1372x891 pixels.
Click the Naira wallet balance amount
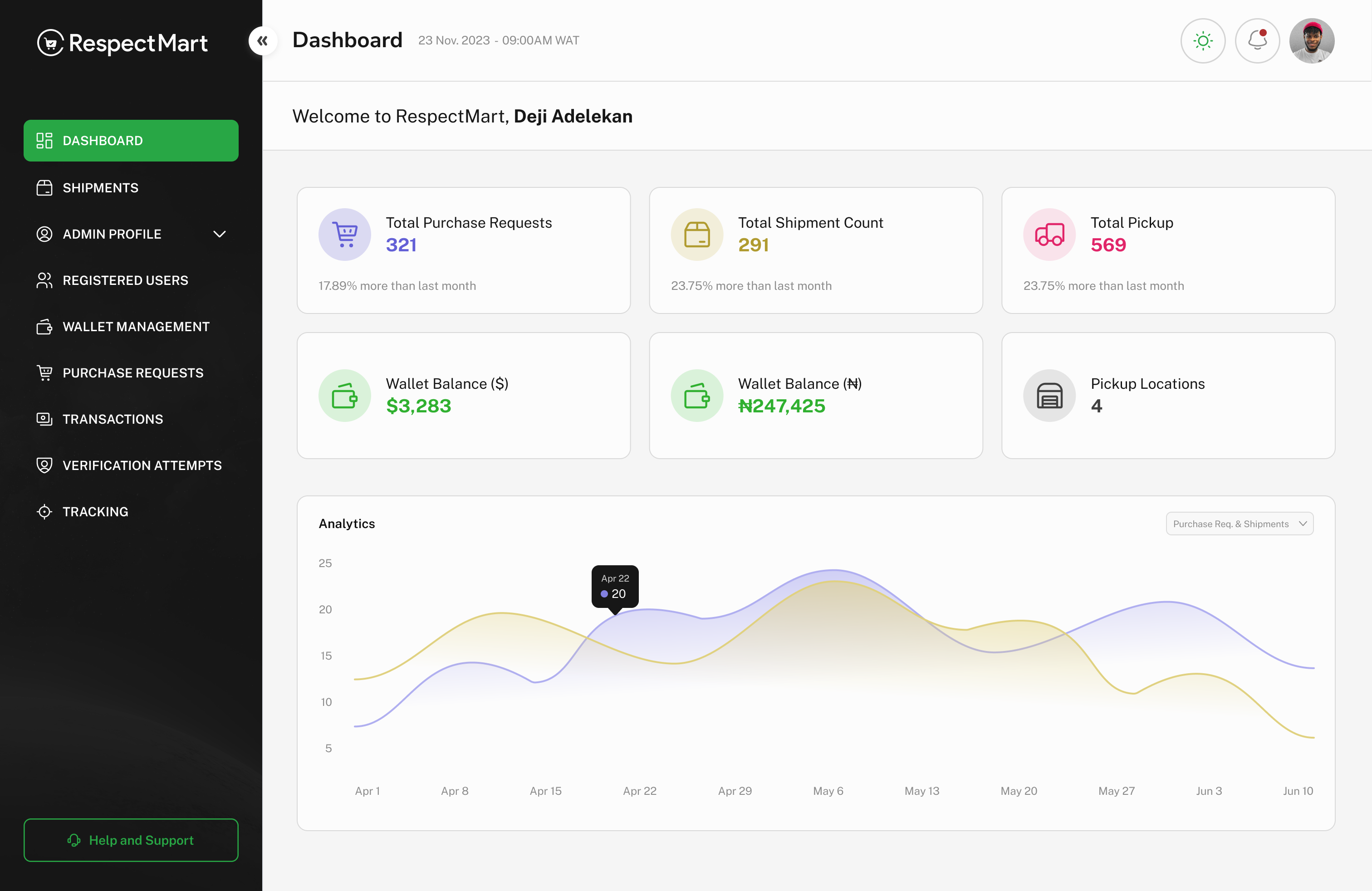click(781, 406)
